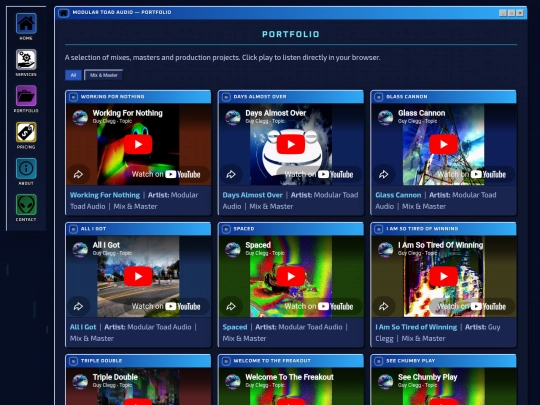Open the Portfolio folder icon
The height and width of the screenshot is (405, 540).
26,96
